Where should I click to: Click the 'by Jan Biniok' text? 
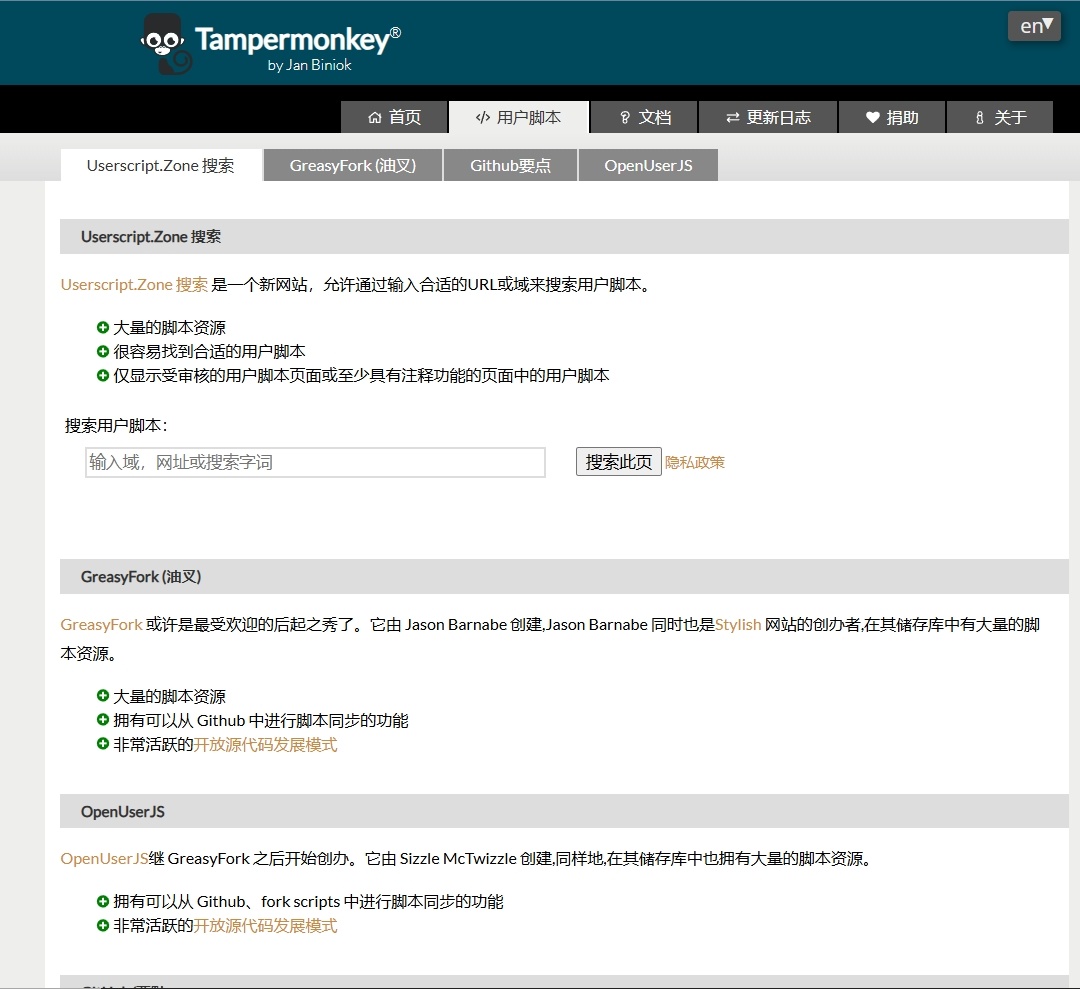tap(309, 65)
